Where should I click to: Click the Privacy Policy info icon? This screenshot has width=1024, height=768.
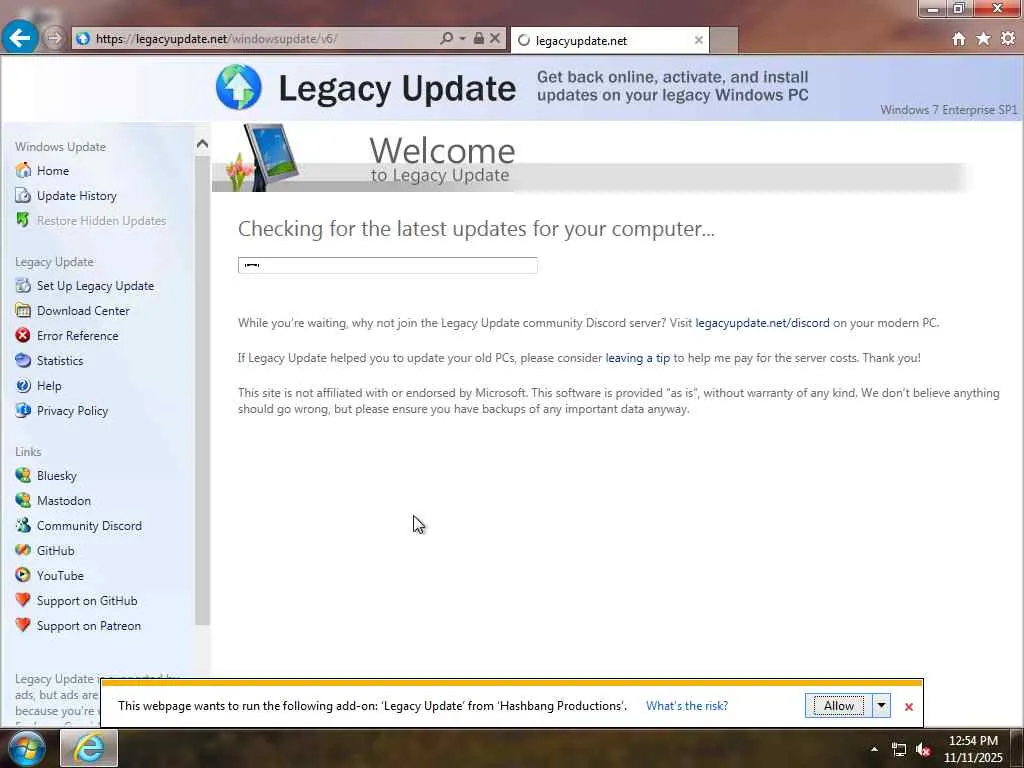coord(23,410)
